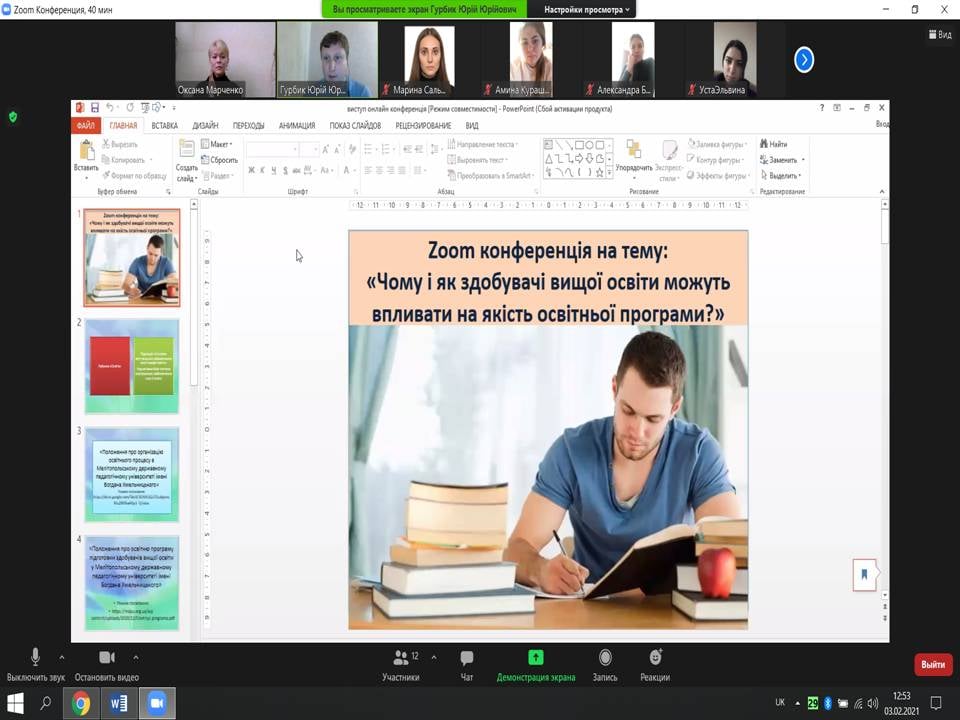Expand the video options arrow beside camera

pyautogui.click(x=136, y=657)
